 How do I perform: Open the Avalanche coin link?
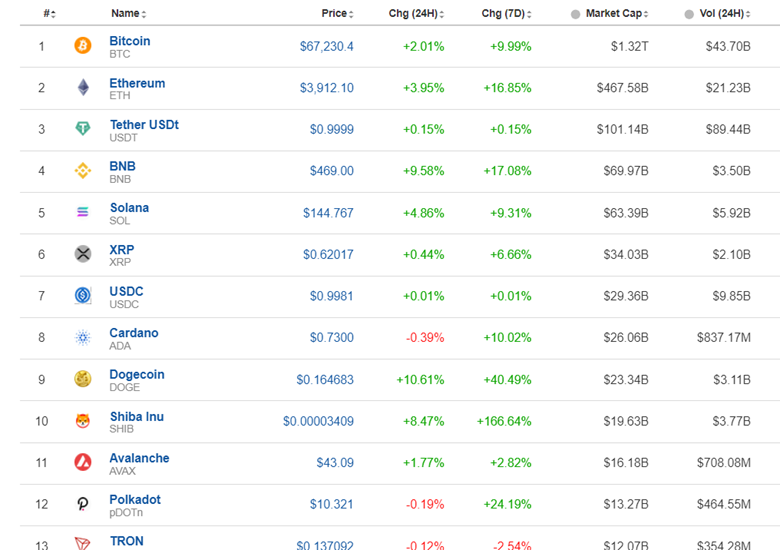(139, 458)
